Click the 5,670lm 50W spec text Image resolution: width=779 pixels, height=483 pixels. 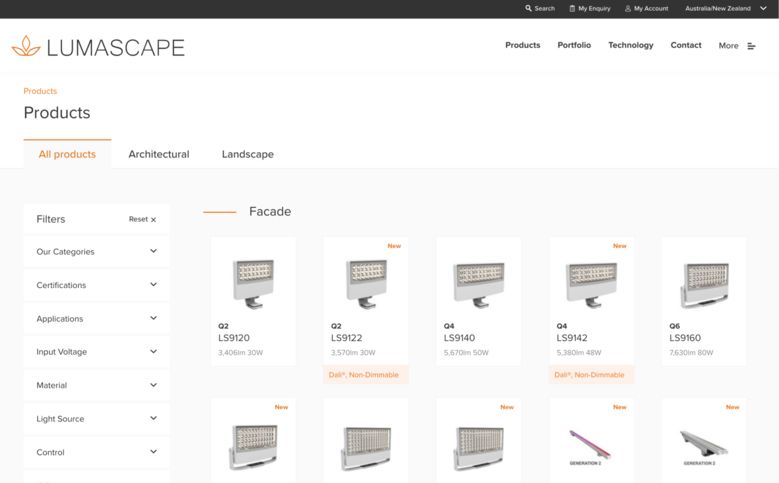tap(466, 353)
